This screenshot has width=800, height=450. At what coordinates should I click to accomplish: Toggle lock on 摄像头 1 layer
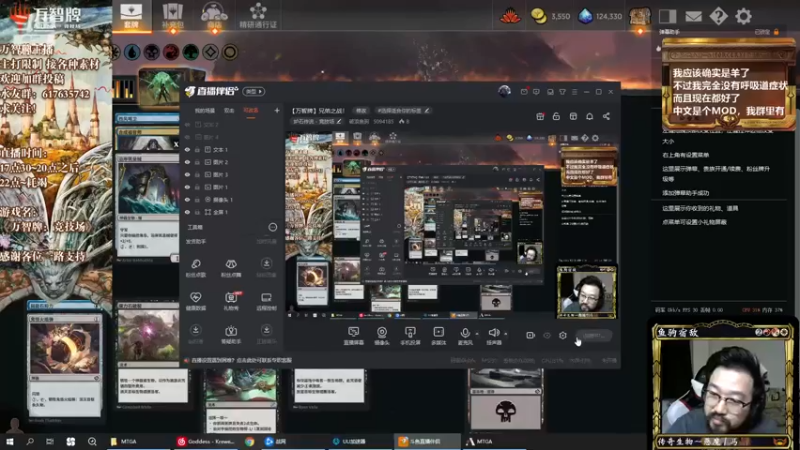click(x=197, y=199)
